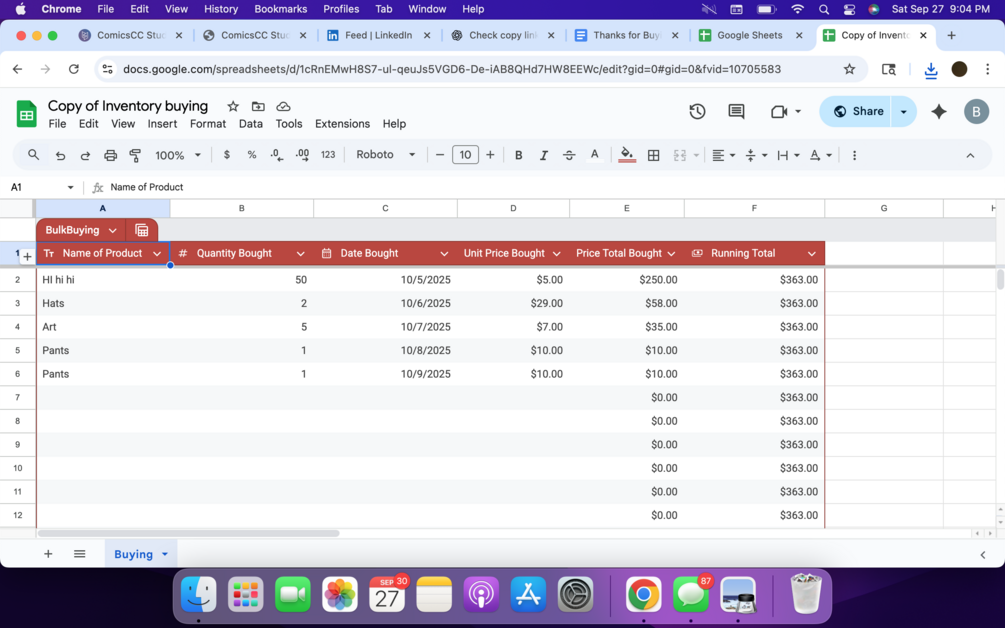Open Running Total column dropdown
The image size is (1005, 628).
click(x=811, y=254)
